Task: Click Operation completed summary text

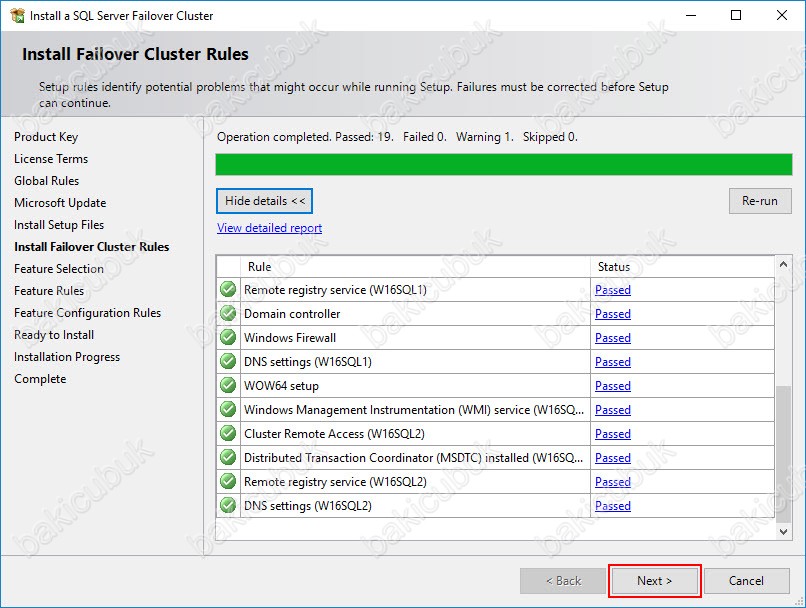Action: (397, 137)
